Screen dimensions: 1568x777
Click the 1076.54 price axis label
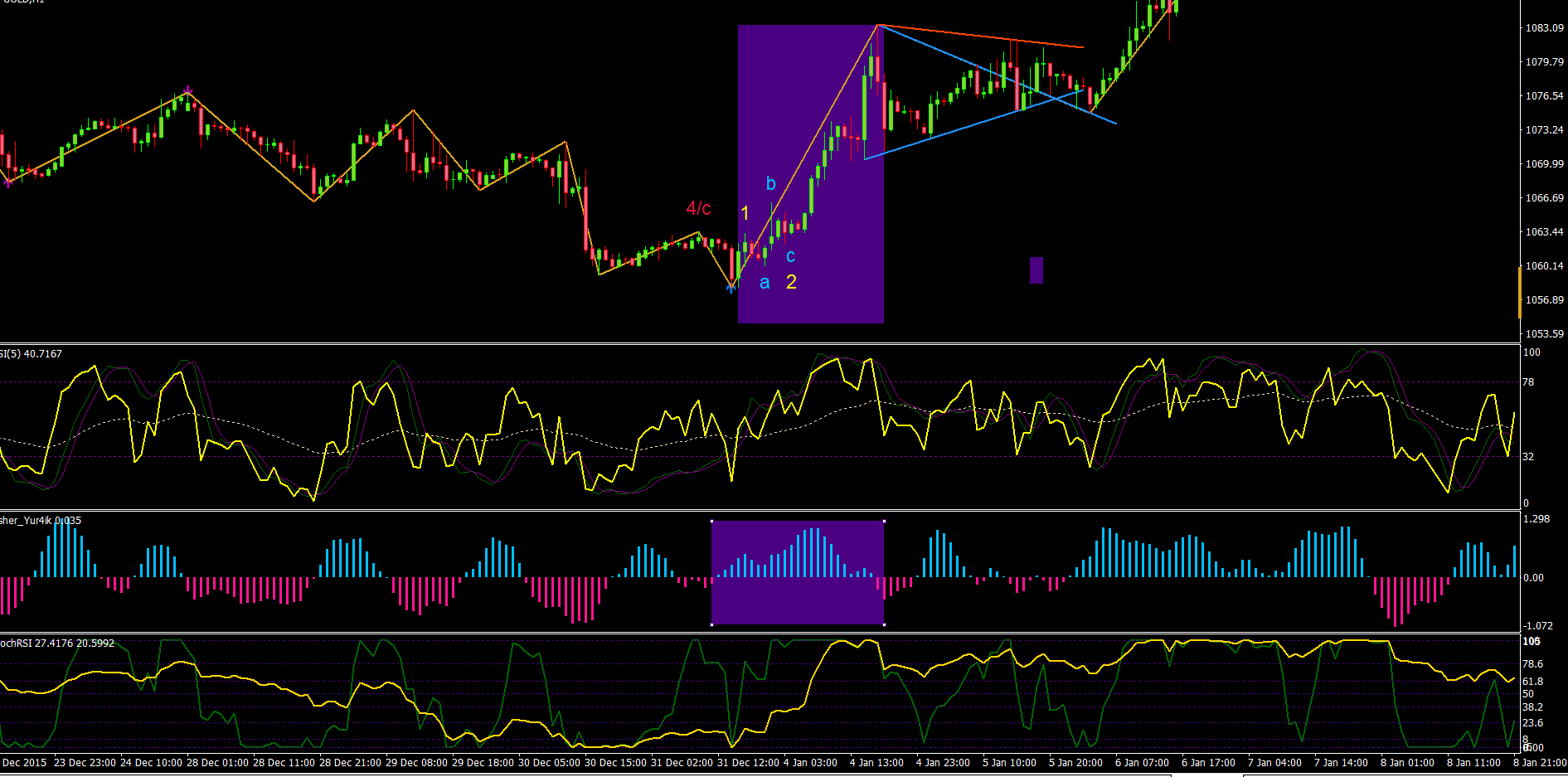(1545, 96)
